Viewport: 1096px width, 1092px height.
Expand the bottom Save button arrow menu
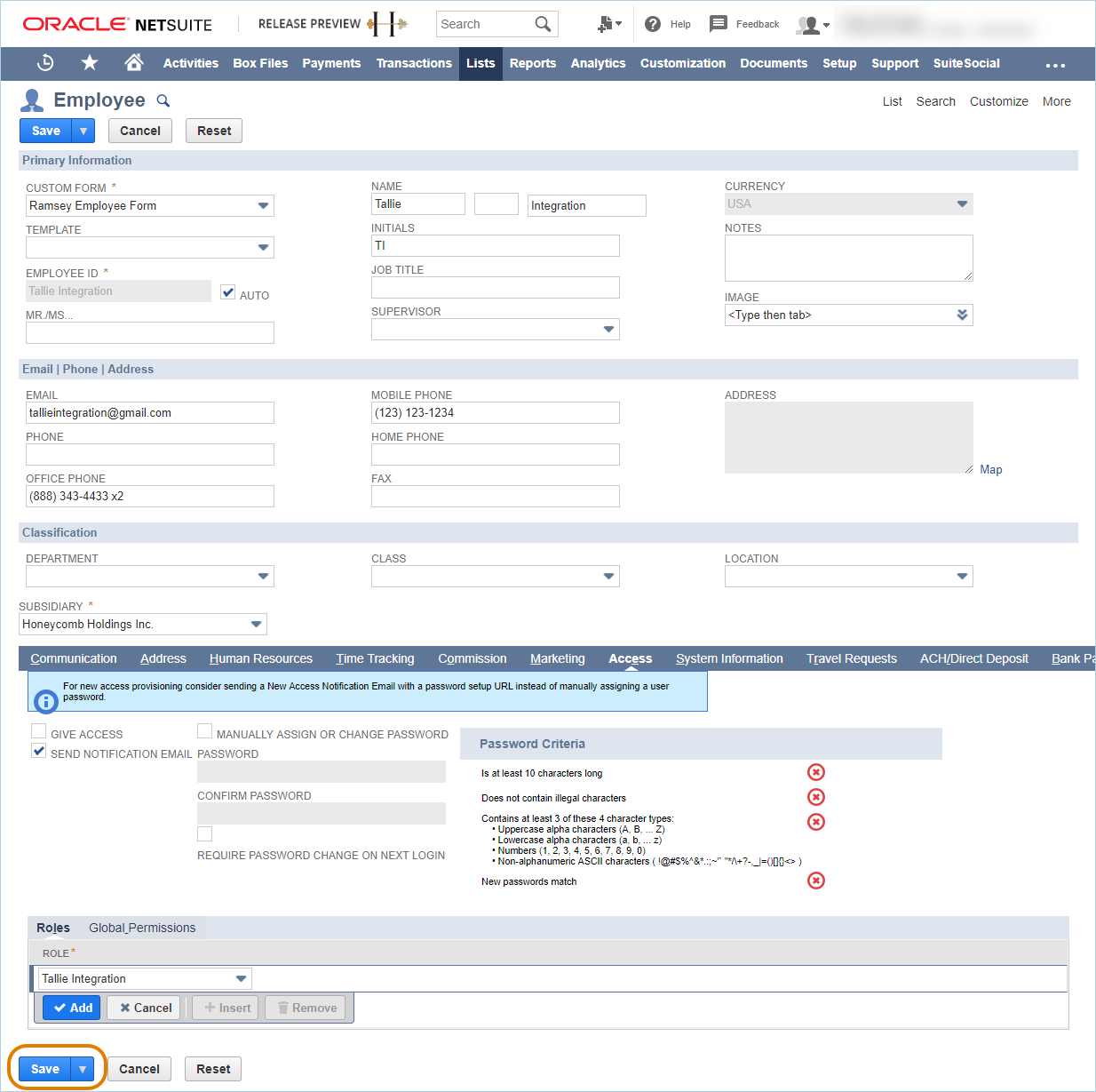point(83,1069)
